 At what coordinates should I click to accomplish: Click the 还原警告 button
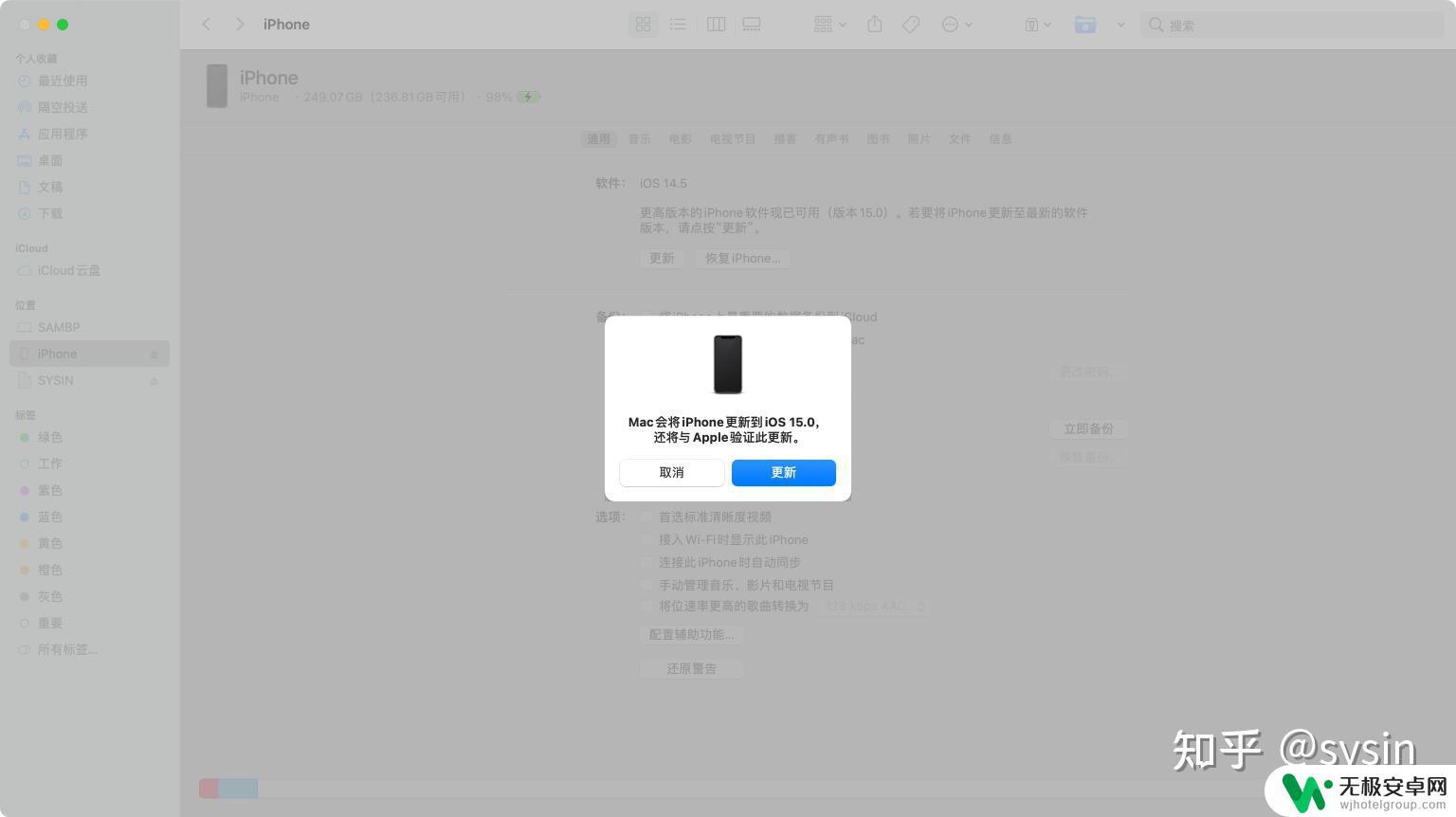tap(691, 668)
